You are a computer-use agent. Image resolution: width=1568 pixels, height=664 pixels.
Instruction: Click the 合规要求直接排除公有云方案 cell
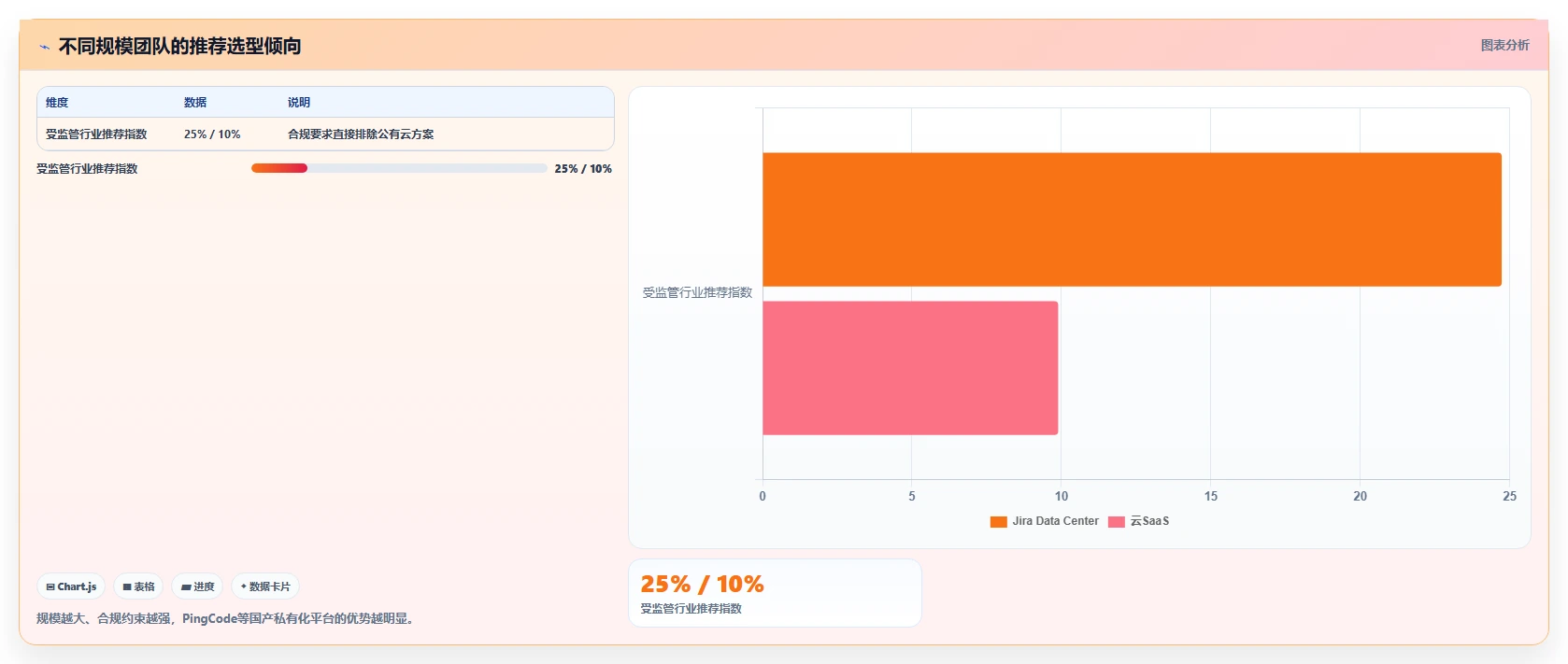(x=361, y=134)
